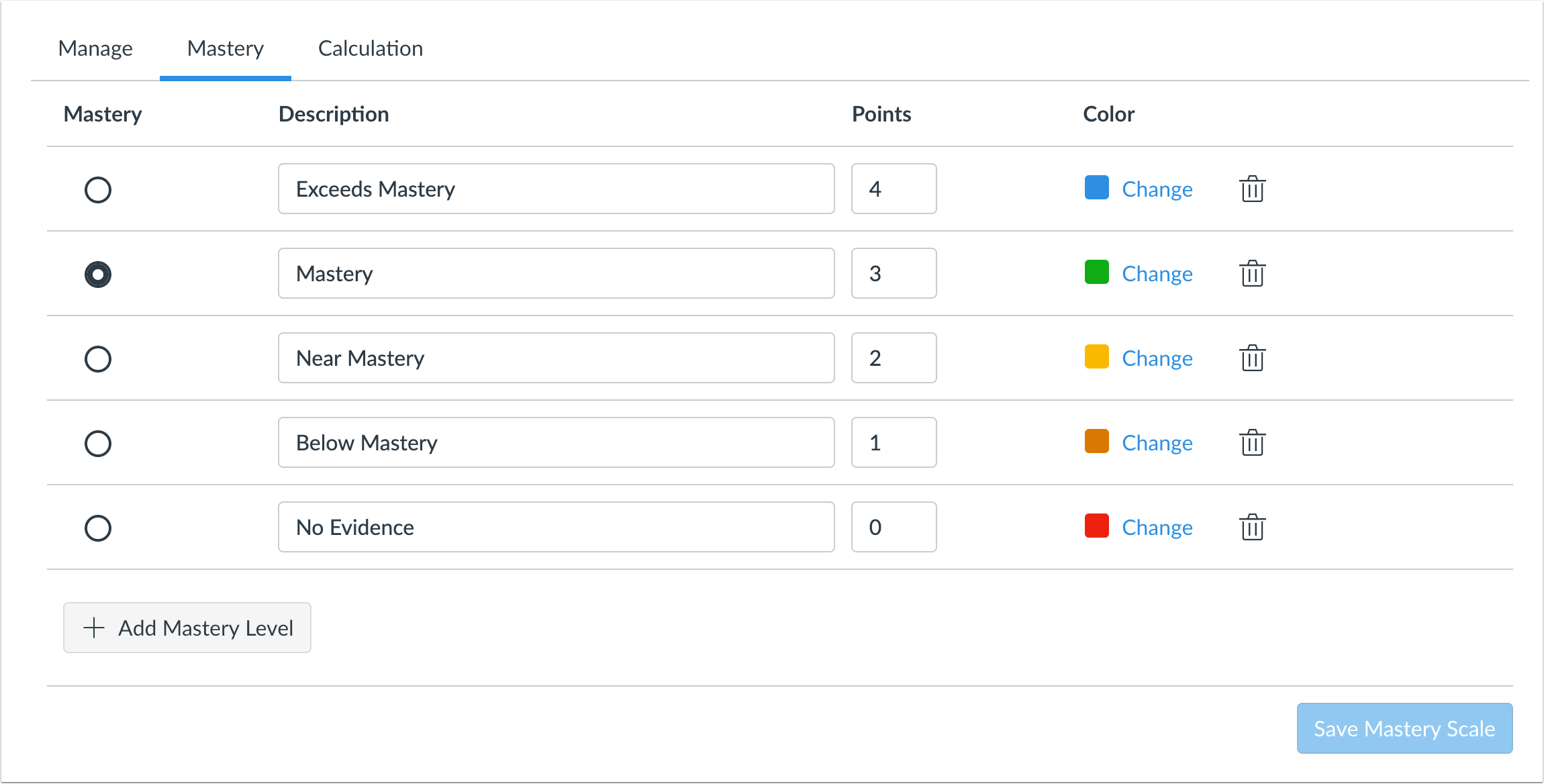Delete the Below Mastery level
Screen dimensions: 1544x784
[x=1251, y=442]
